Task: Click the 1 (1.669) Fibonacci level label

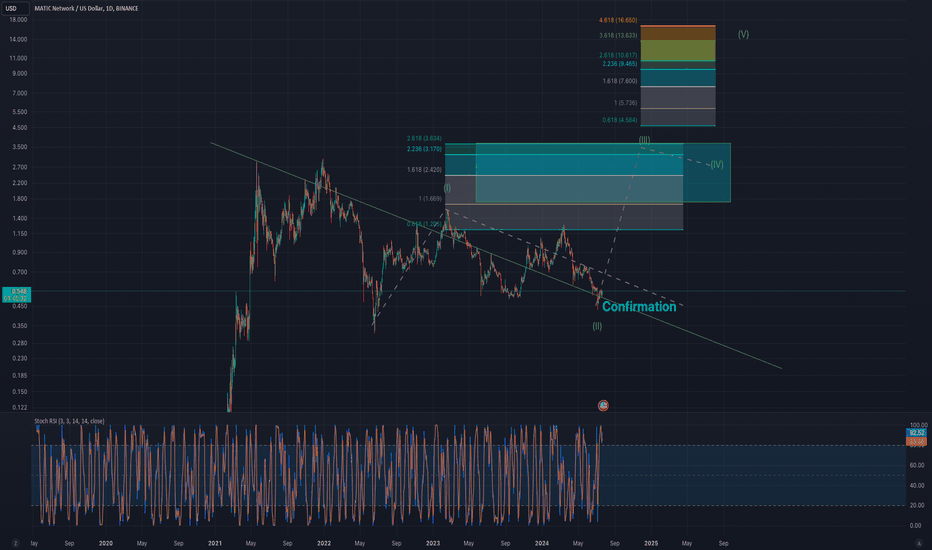Action: [430, 199]
